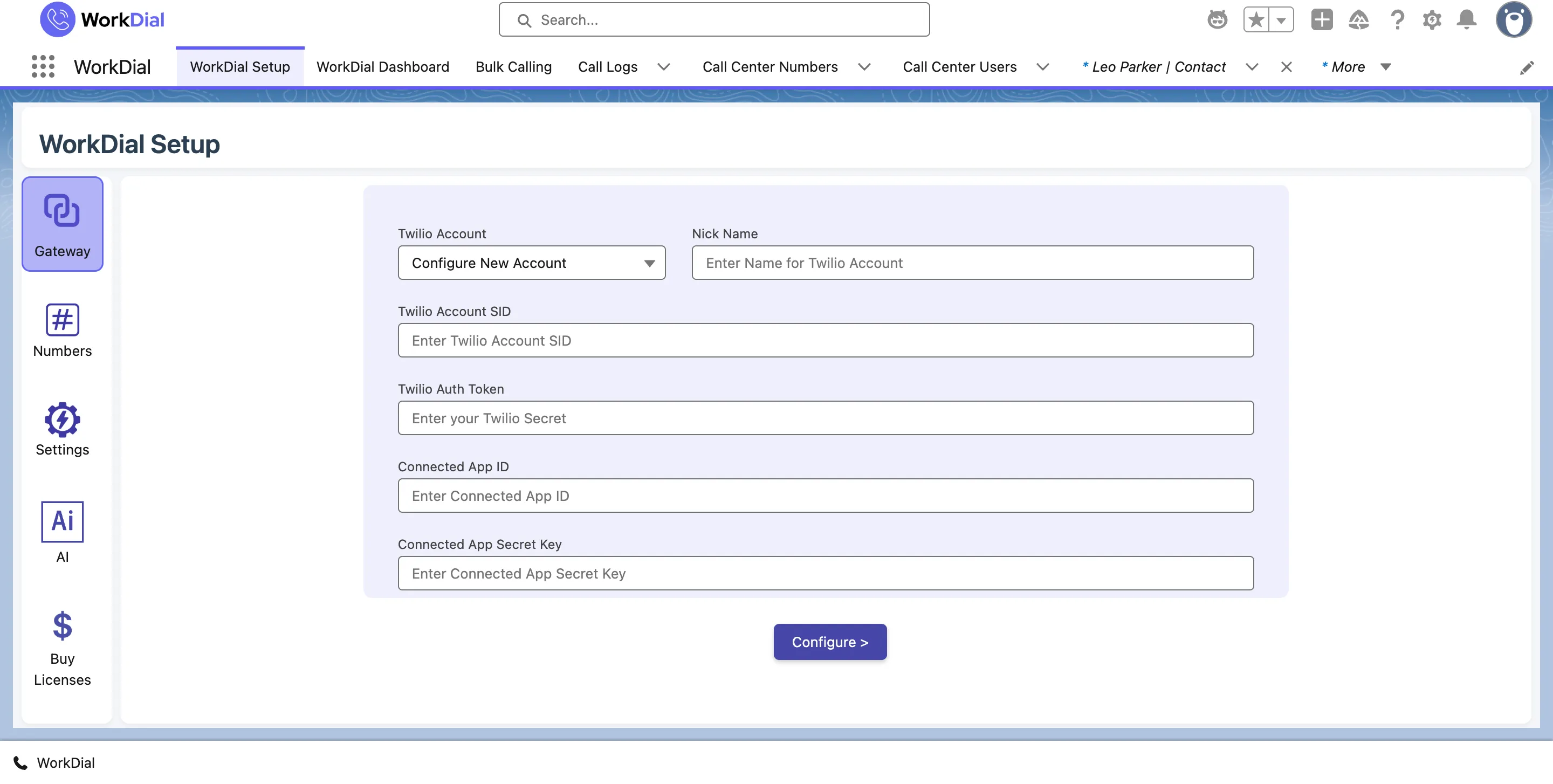Focus the Twilio Auth Token field
The width and height of the screenshot is (1553, 784).
826,418
